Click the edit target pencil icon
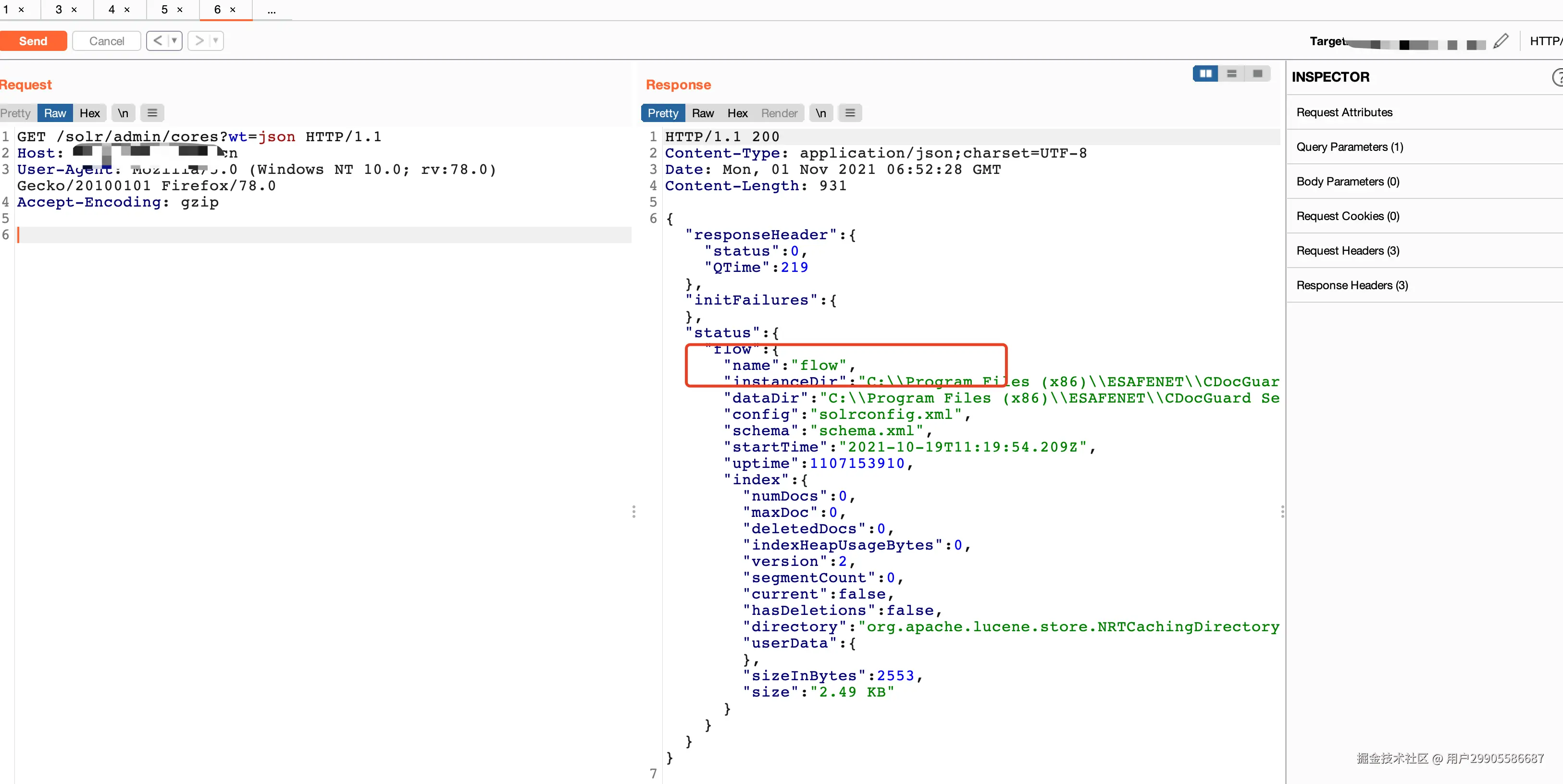The height and width of the screenshot is (784, 1563). click(1501, 41)
